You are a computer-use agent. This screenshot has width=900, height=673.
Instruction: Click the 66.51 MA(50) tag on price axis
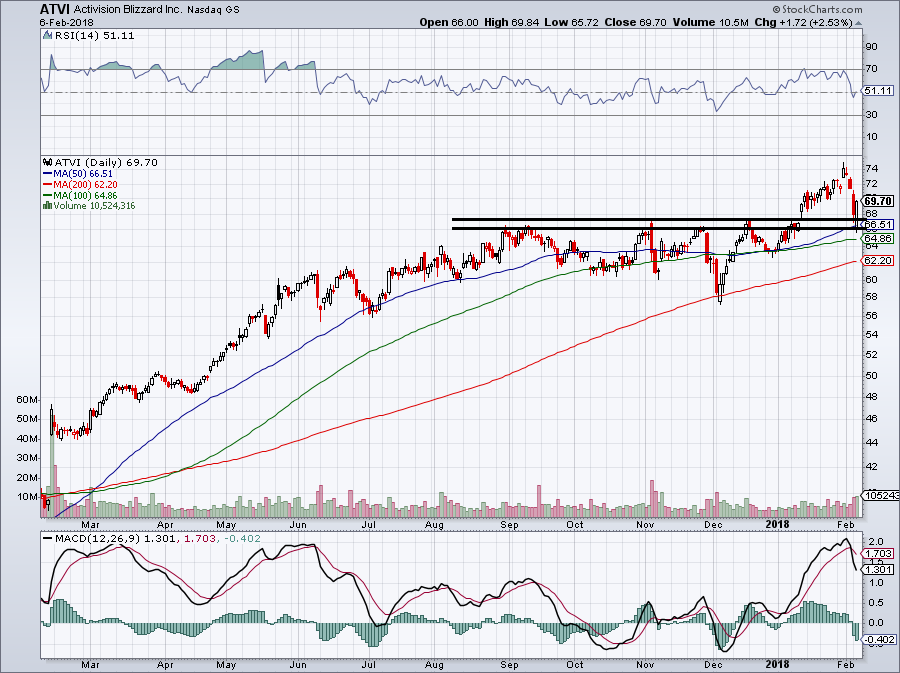(878, 225)
